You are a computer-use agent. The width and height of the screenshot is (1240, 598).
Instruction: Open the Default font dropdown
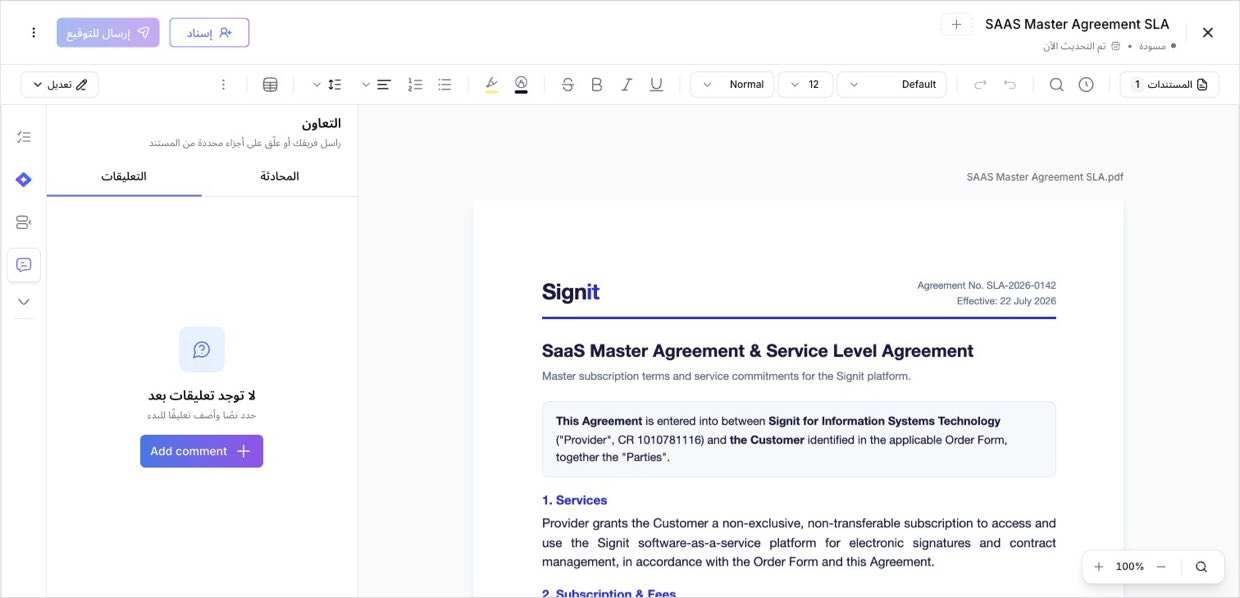click(892, 85)
